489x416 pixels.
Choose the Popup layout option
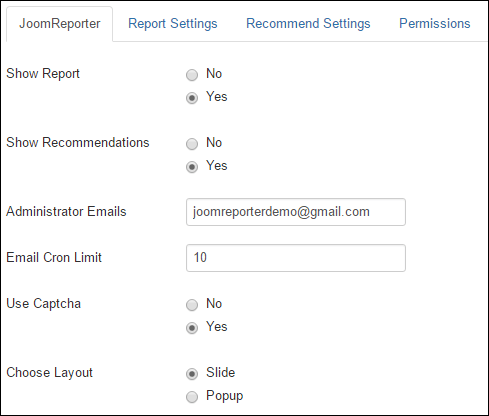tap(192, 397)
